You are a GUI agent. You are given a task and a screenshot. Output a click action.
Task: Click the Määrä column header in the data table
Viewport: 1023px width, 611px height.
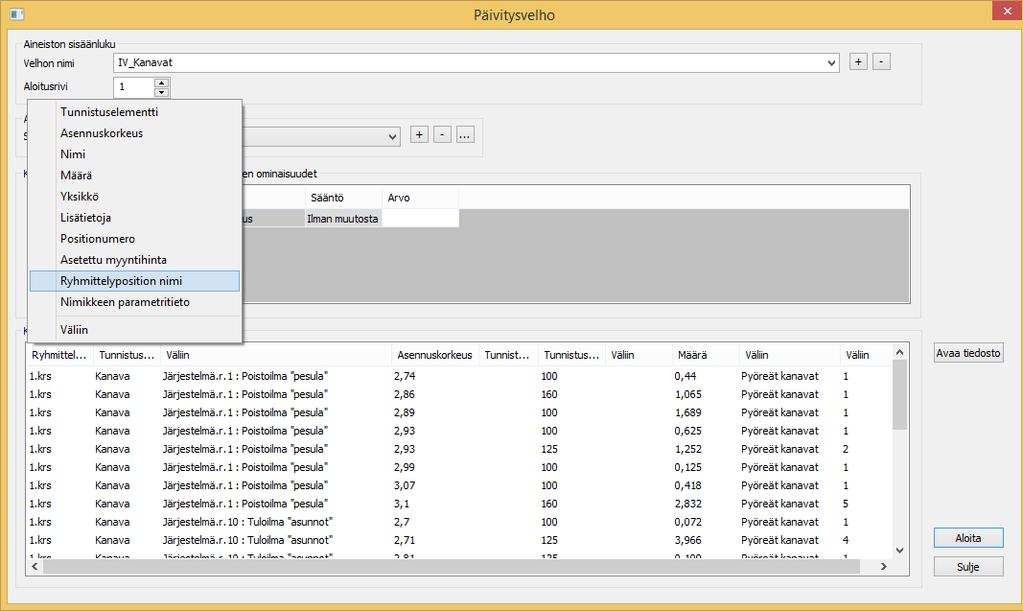coord(705,355)
